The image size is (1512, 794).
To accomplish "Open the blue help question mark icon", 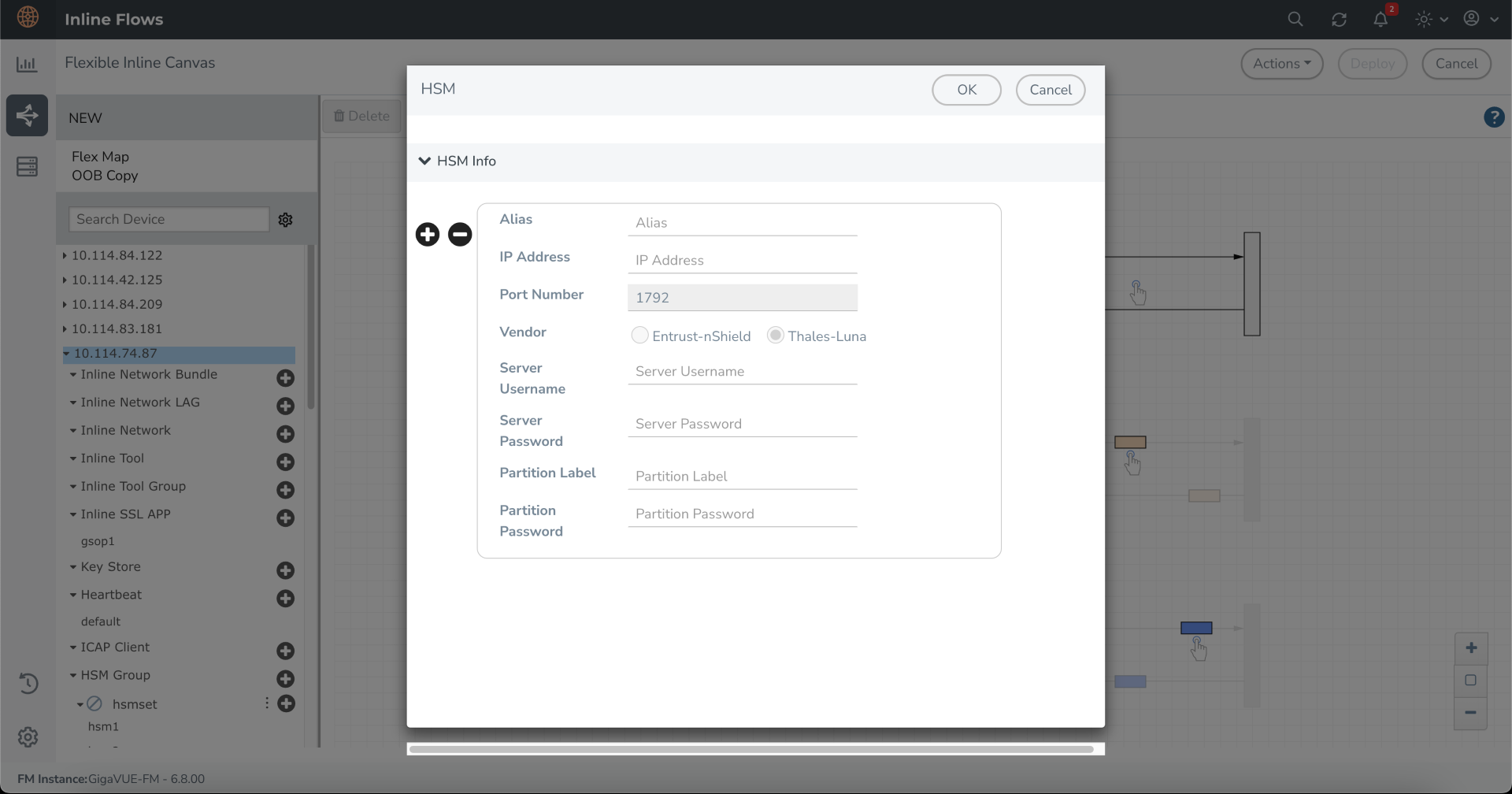I will coord(1494,117).
